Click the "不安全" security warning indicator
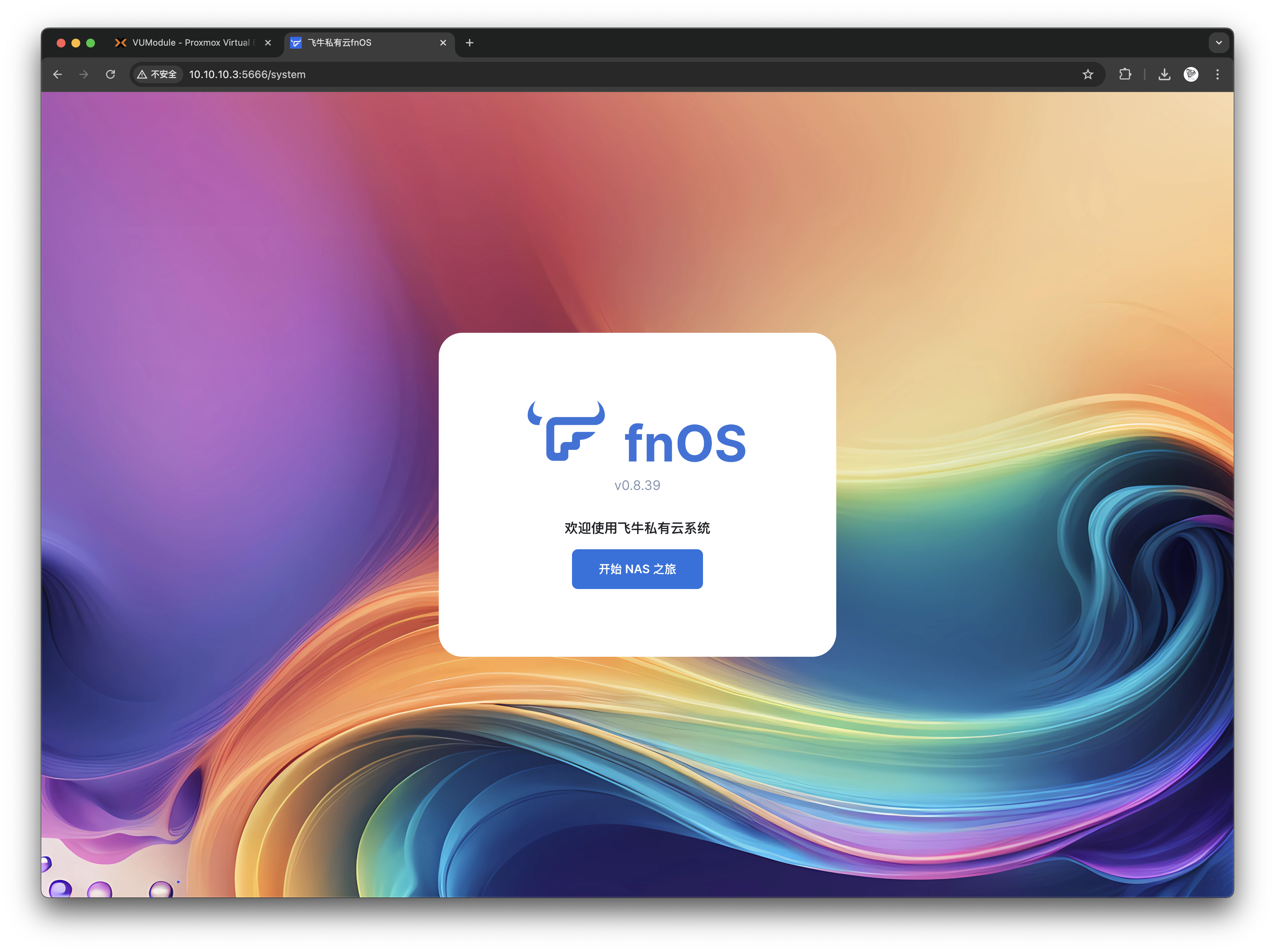The width and height of the screenshot is (1275, 952). 157,74
